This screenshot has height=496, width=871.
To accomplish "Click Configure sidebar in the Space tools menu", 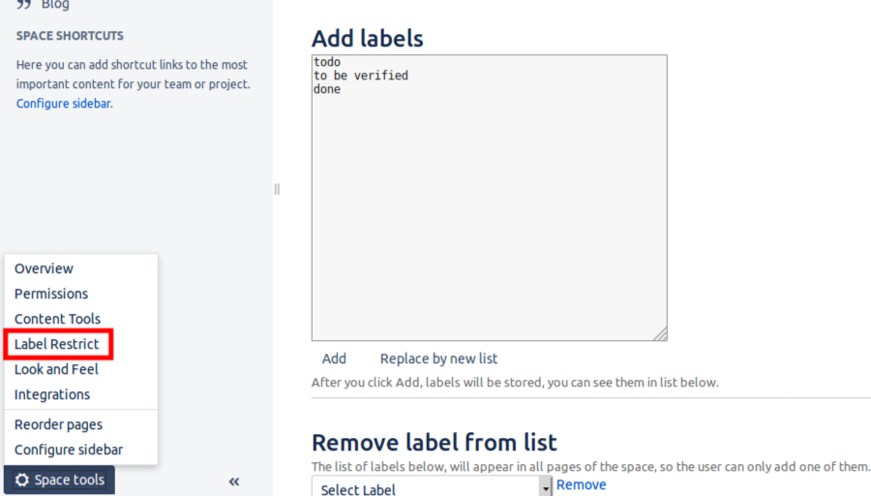I will tap(68, 449).
